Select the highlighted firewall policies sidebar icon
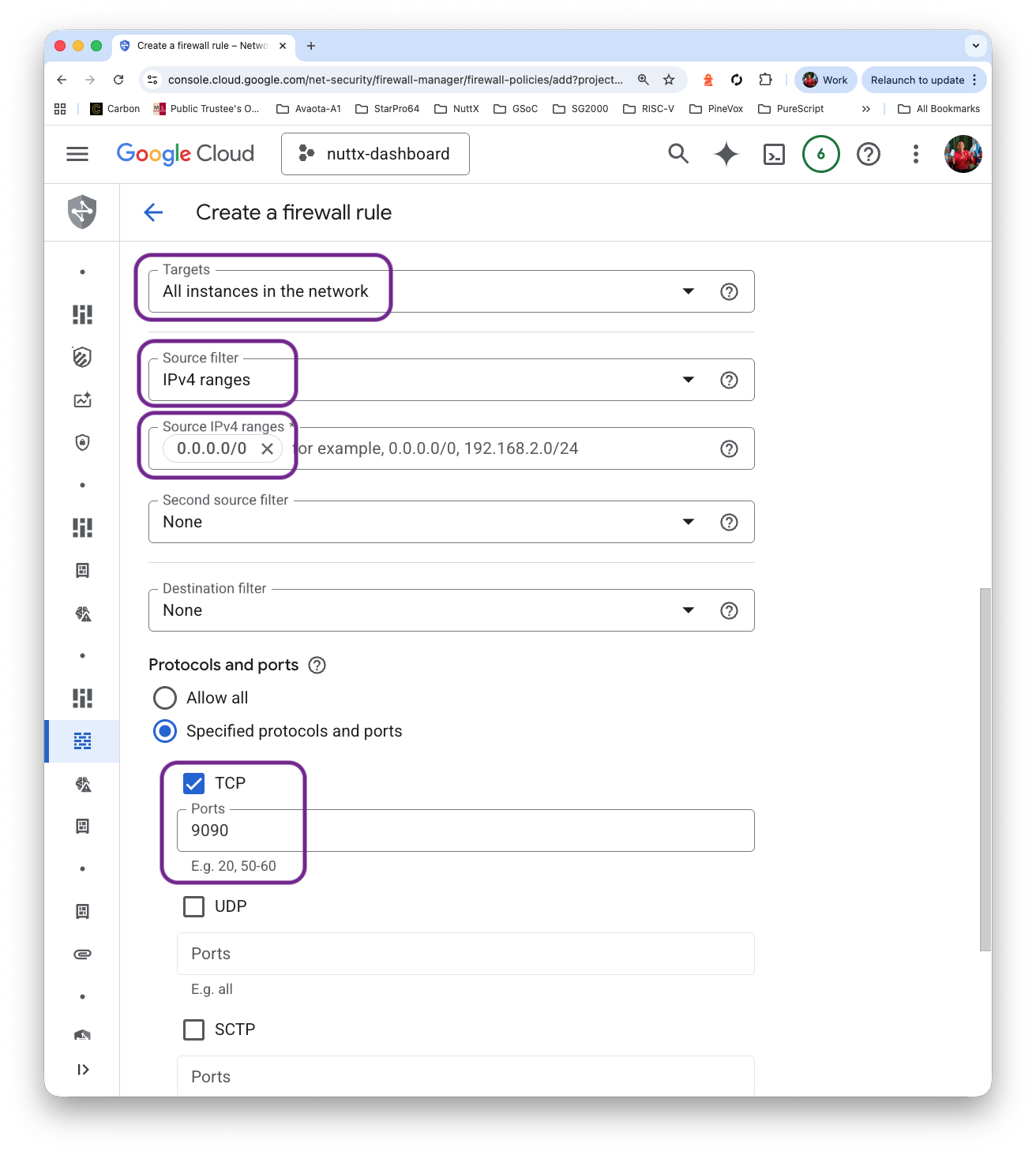1036x1155 pixels. [x=82, y=741]
